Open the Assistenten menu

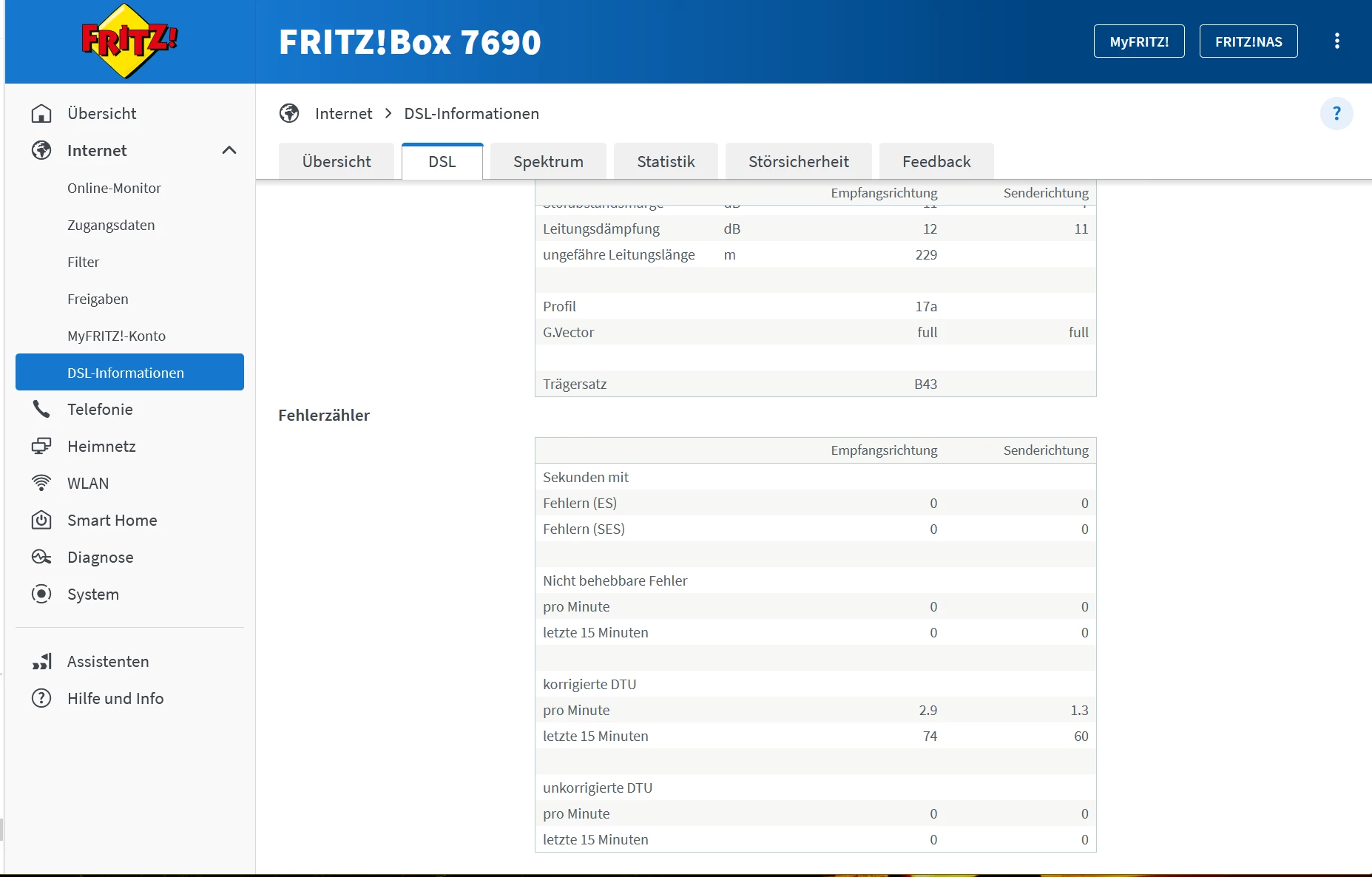point(108,661)
